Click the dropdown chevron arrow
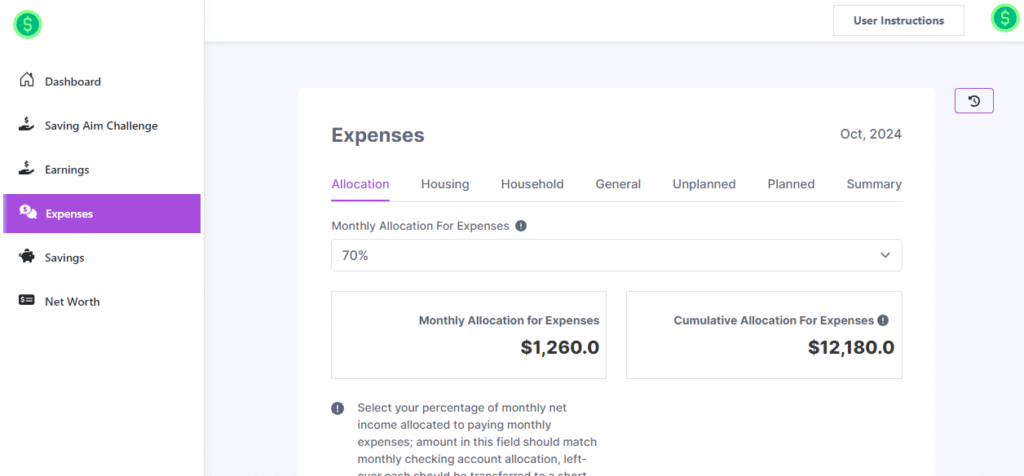Viewport: 1024px width, 476px height. tap(885, 255)
